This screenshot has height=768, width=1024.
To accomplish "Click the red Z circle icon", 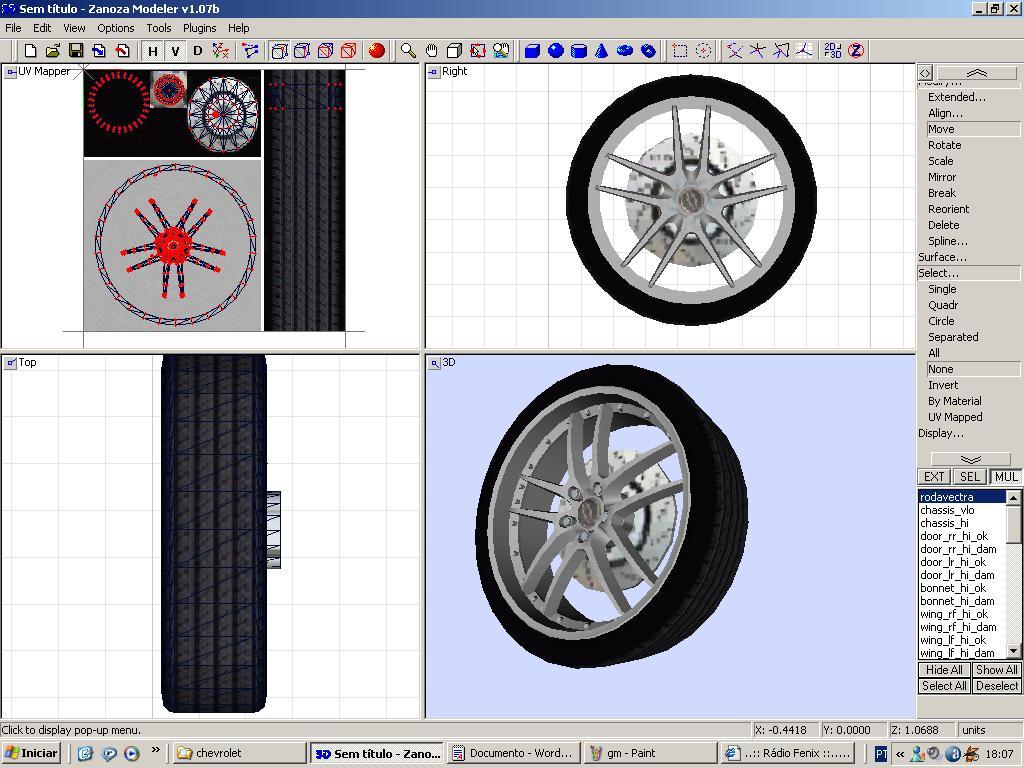I will [856, 51].
